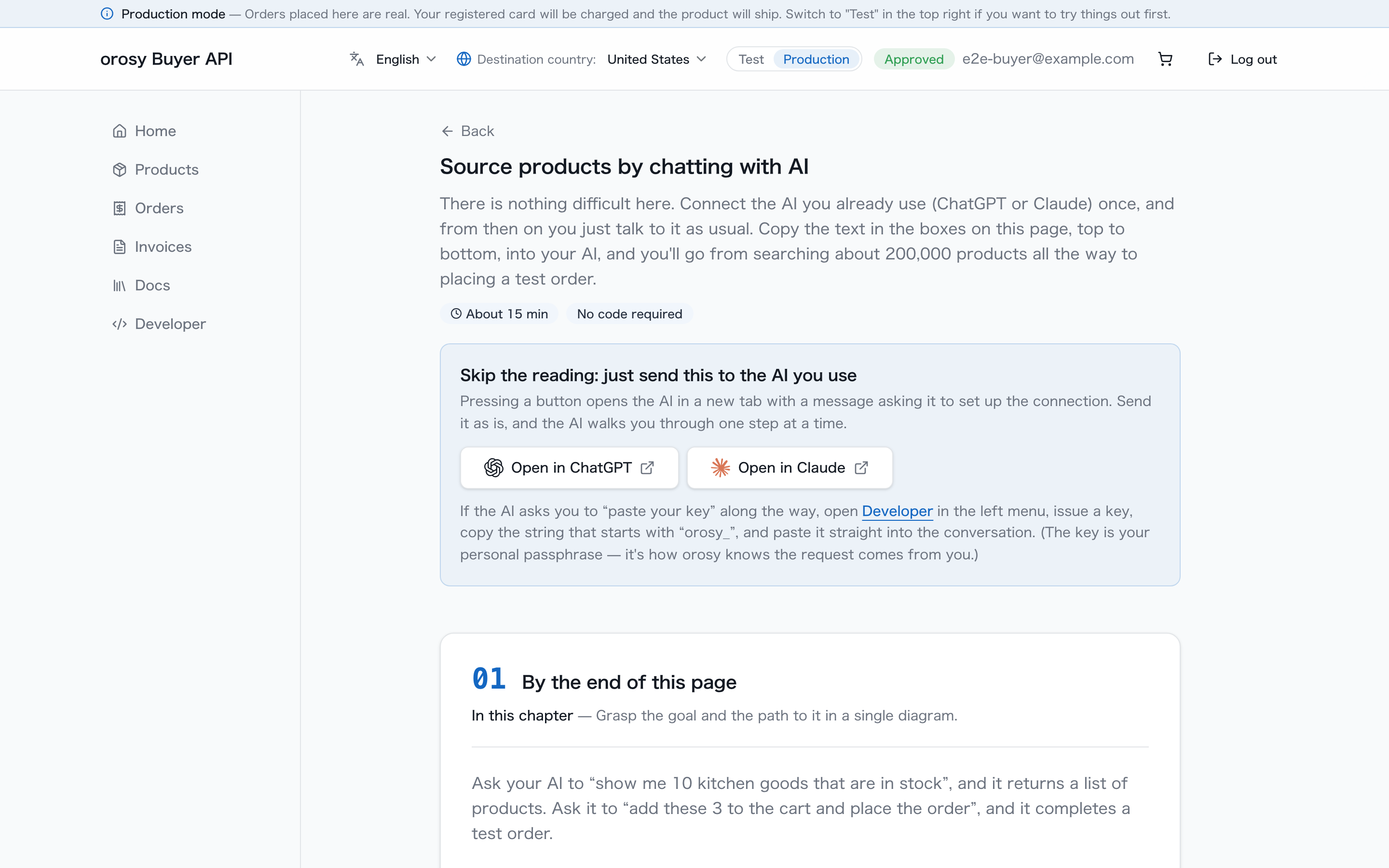This screenshot has height=868, width=1389.
Task: Click the Developer code icon in sidebar
Action: (x=120, y=324)
